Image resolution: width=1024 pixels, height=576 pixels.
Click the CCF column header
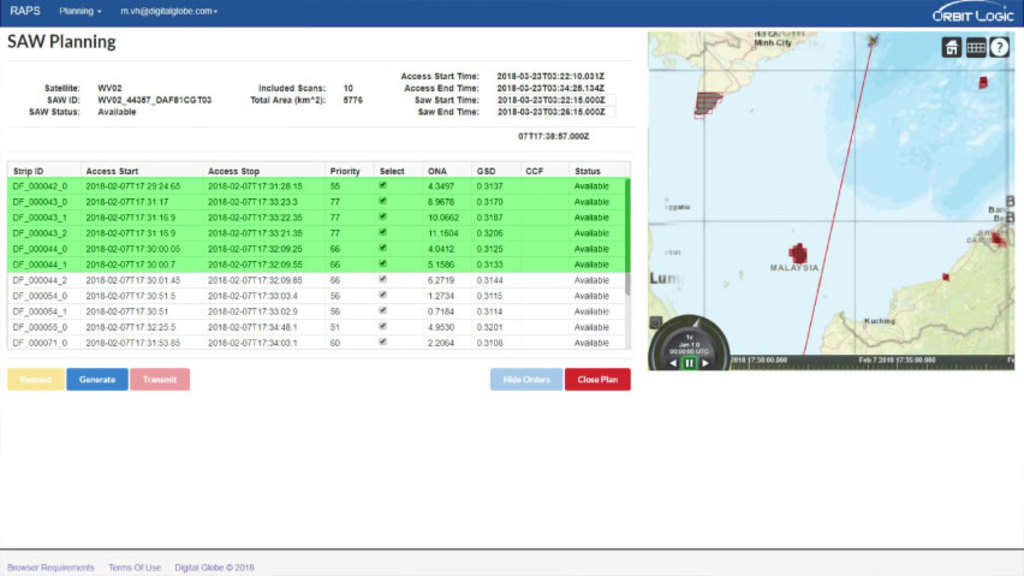(x=534, y=171)
